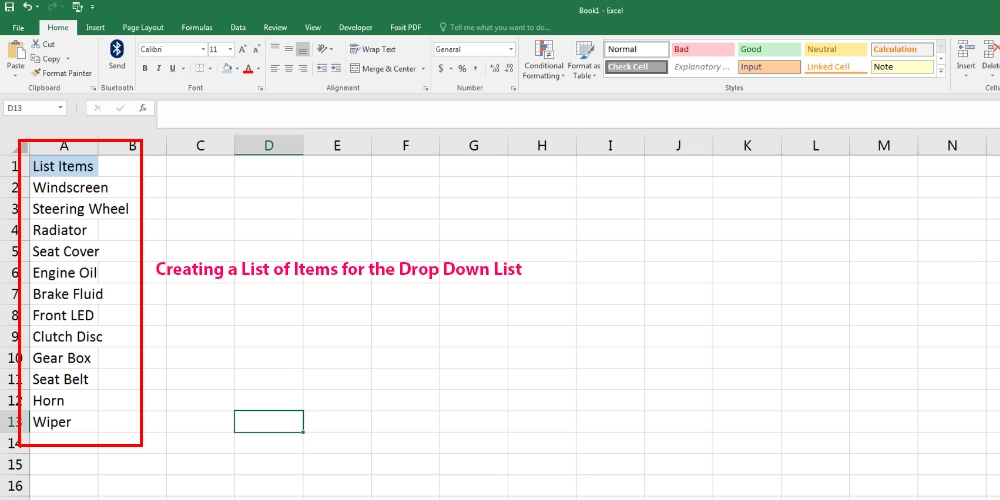Send via Bluetooth
The height and width of the screenshot is (500, 1000).
(117, 55)
